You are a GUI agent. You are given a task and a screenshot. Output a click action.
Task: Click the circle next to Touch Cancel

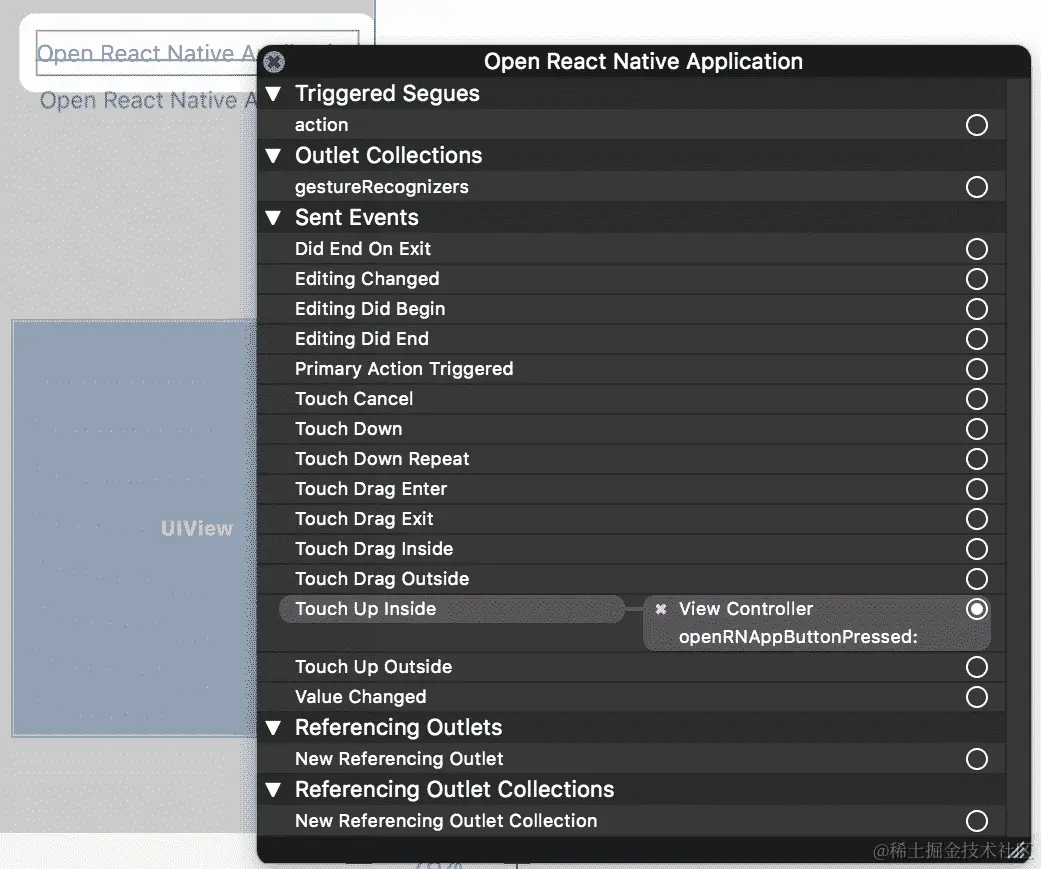[x=977, y=399]
